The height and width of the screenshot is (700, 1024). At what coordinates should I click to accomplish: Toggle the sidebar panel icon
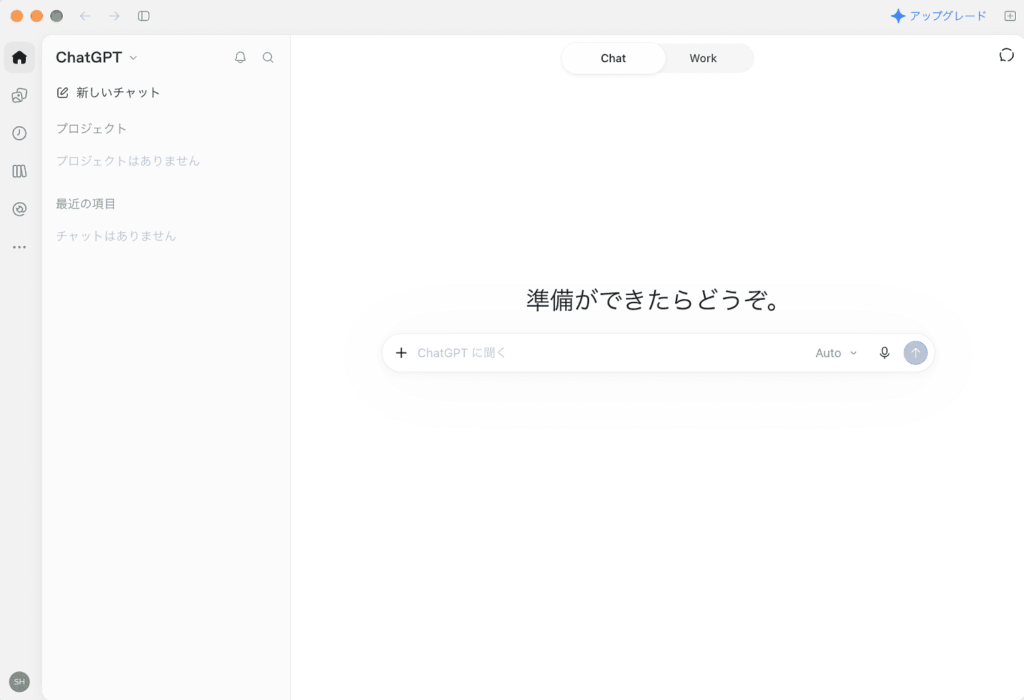(x=144, y=16)
